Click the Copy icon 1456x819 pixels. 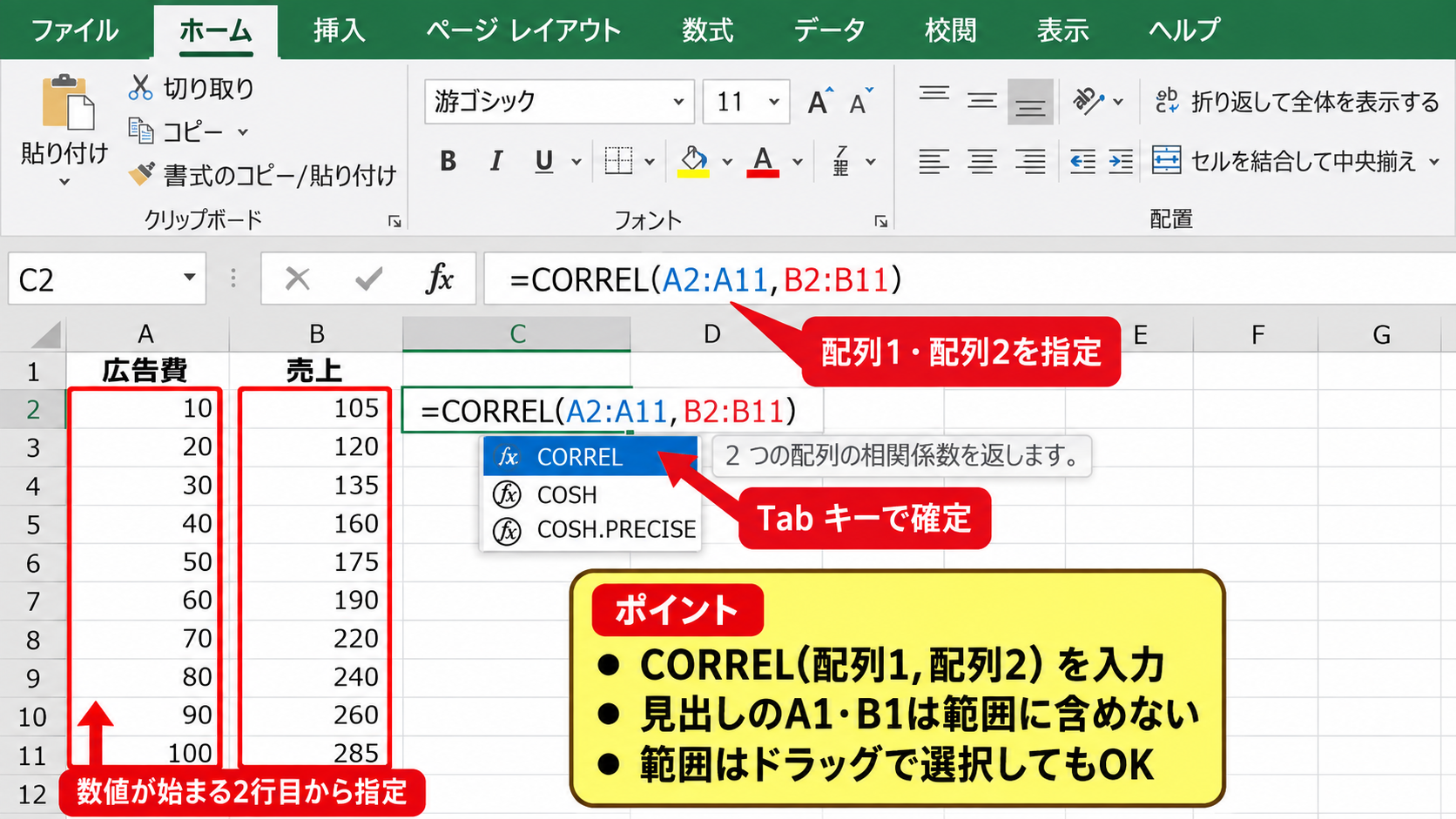[141, 131]
